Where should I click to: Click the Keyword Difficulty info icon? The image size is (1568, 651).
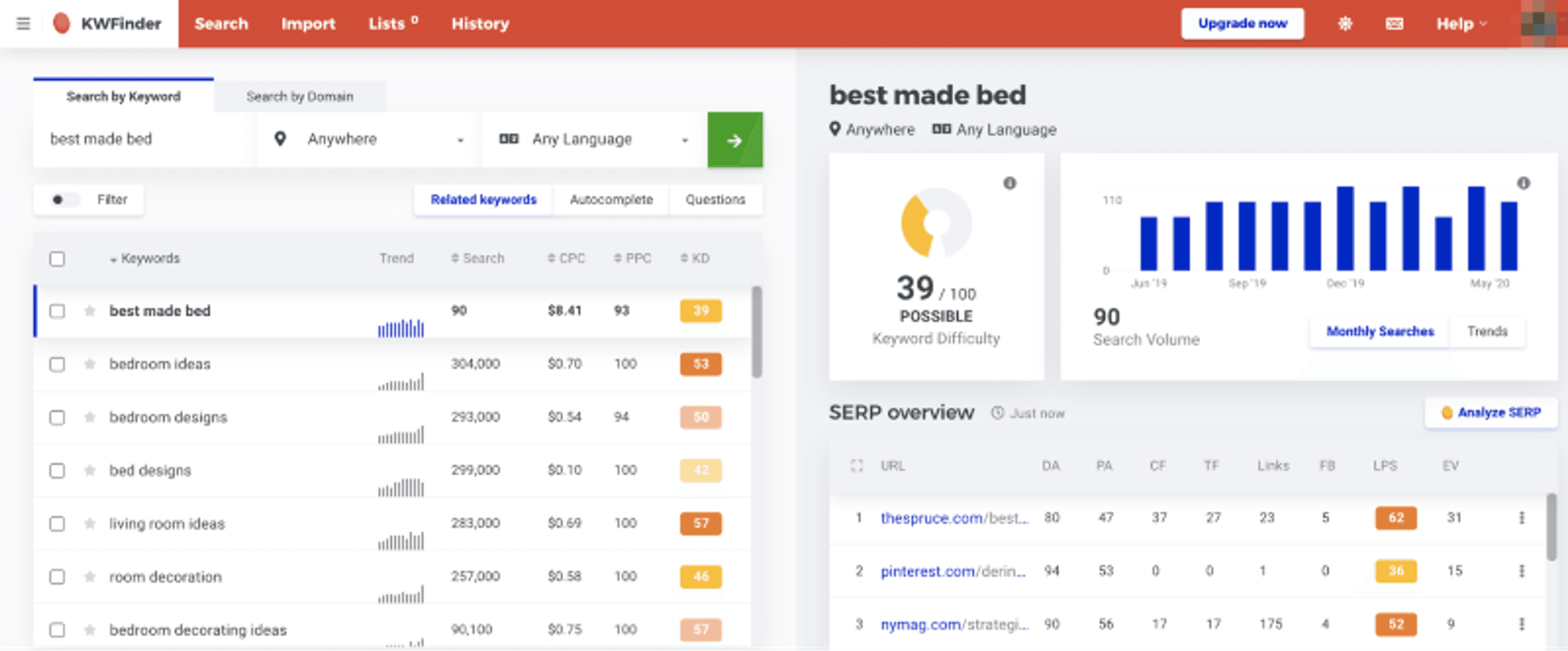[1010, 183]
